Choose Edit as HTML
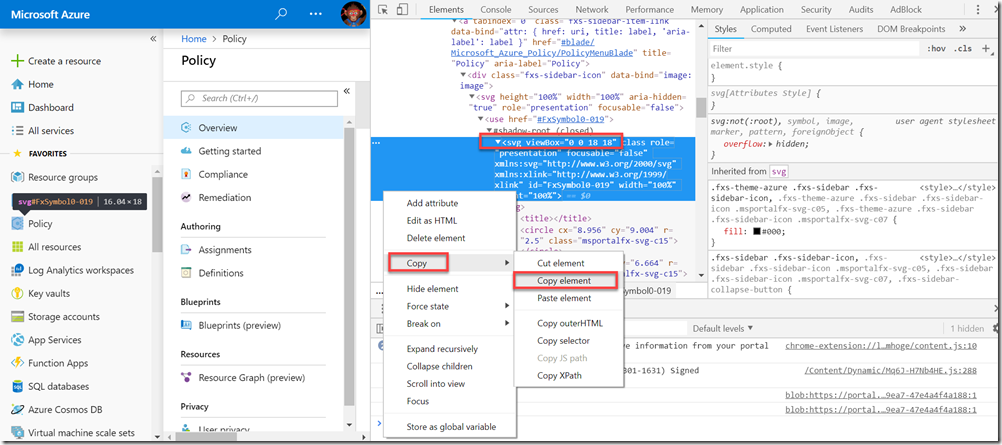 pyautogui.click(x=432, y=221)
